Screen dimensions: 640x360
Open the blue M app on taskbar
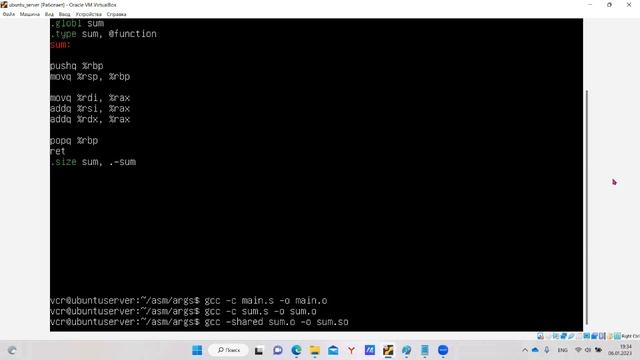pos(370,350)
